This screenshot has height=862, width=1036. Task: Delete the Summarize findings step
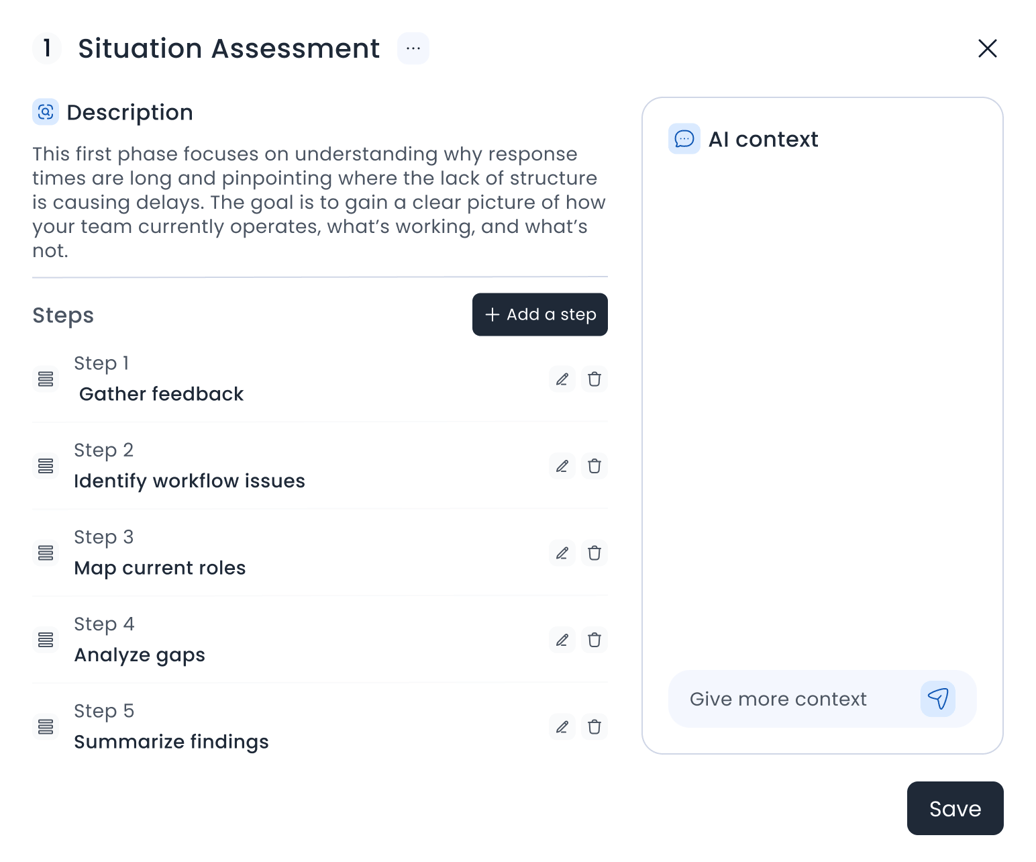[x=594, y=727]
